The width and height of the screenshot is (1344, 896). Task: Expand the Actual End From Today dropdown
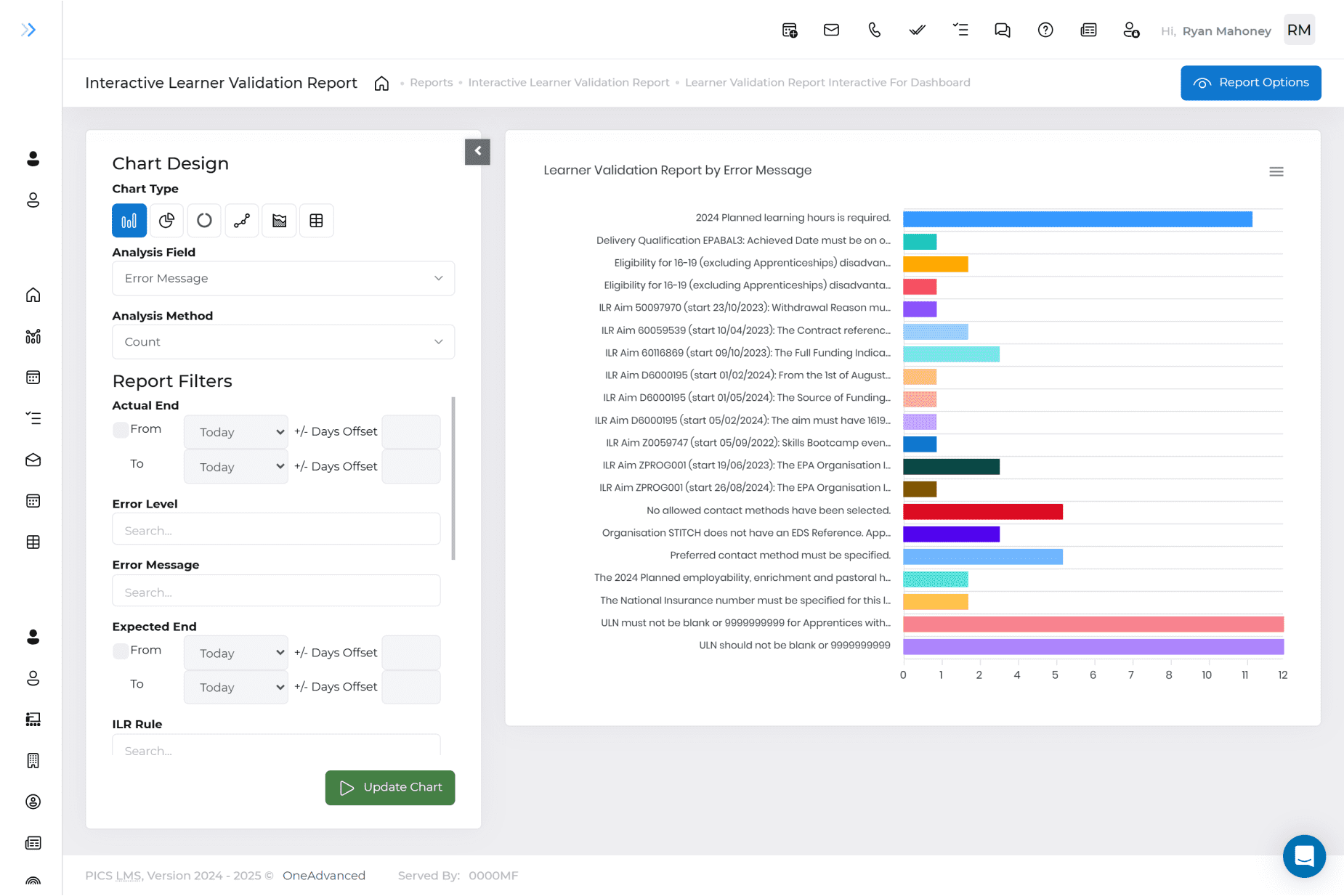click(x=236, y=432)
